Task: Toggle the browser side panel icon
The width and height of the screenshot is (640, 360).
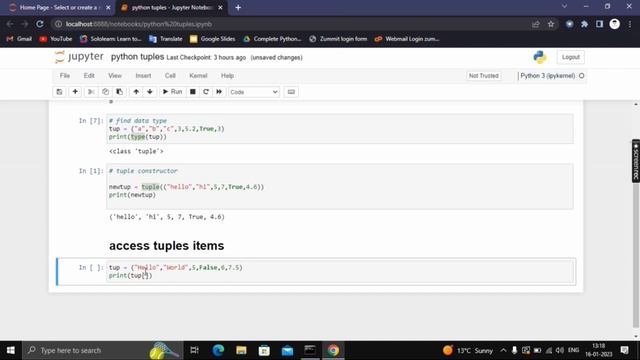Action: click(599, 24)
